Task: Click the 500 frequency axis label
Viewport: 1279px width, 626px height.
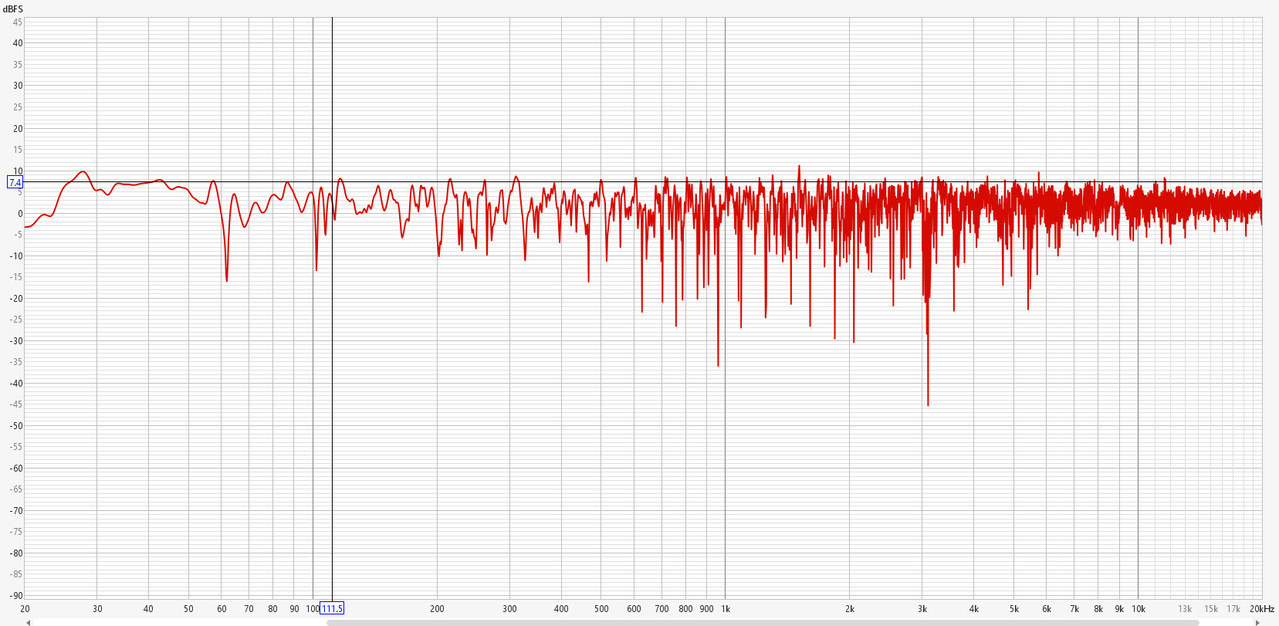Action: click(x=601, y=608)
